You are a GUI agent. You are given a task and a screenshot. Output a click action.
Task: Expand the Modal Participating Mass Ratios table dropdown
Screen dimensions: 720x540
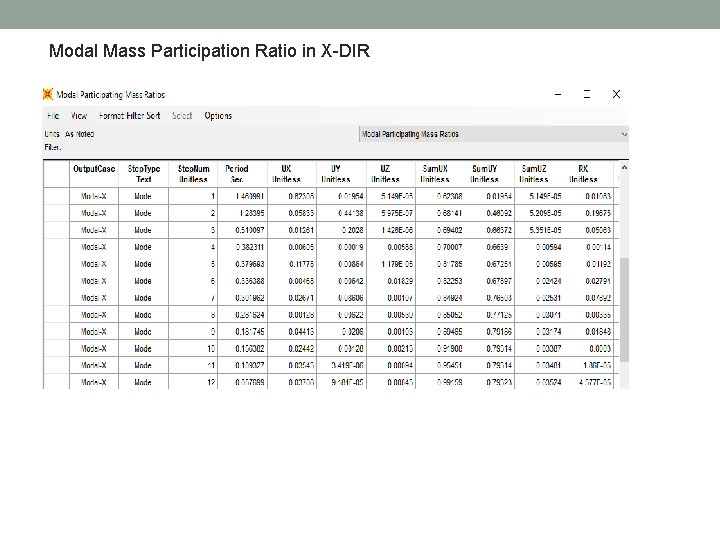(494, 134)
